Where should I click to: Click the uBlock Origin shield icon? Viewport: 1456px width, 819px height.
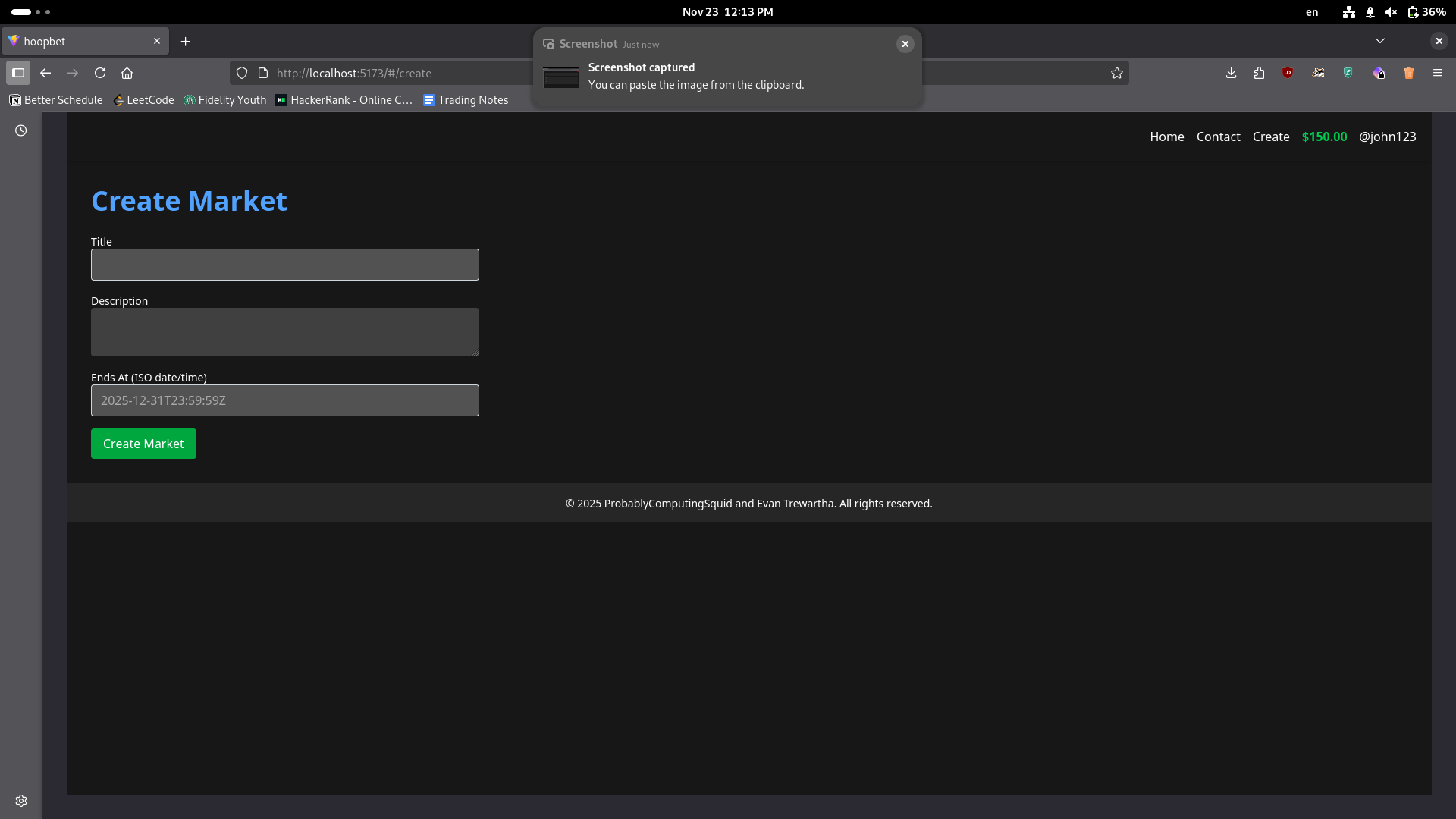pyautogui.click(x=1288, y=73)
